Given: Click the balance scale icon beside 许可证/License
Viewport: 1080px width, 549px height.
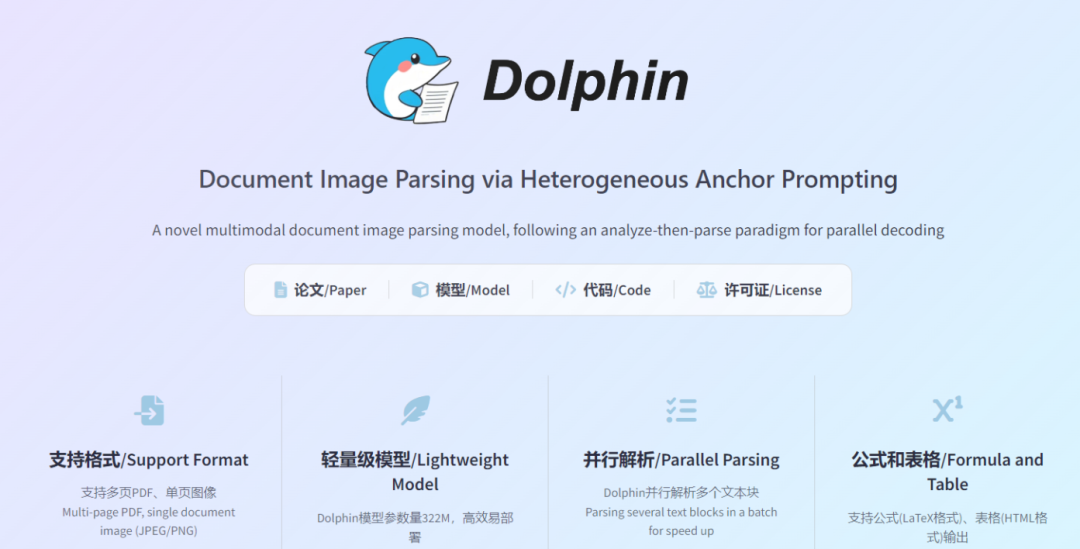Looking at the screenshot, I should coord(707,290).
